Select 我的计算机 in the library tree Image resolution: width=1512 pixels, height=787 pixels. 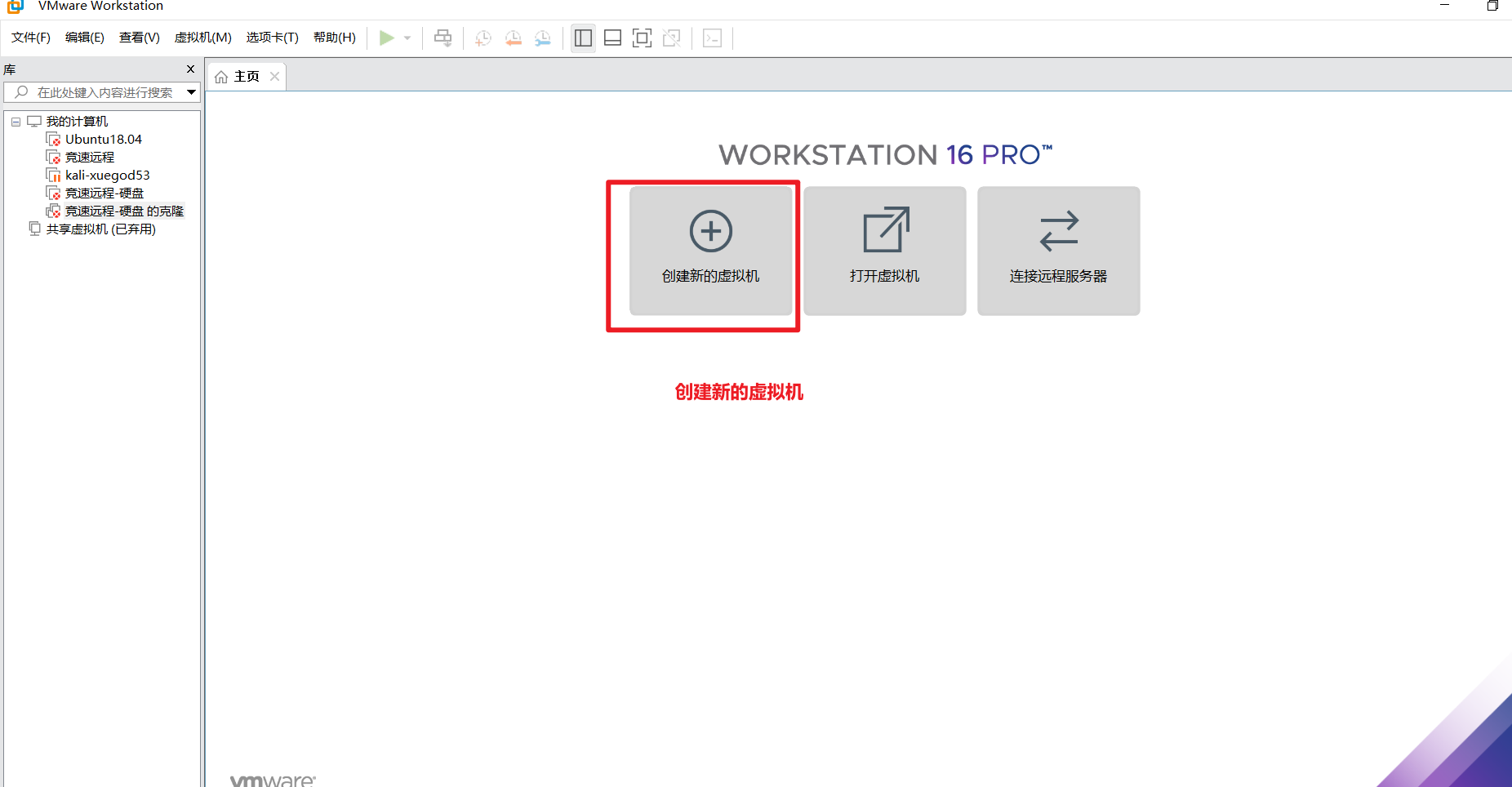point(77,122)
